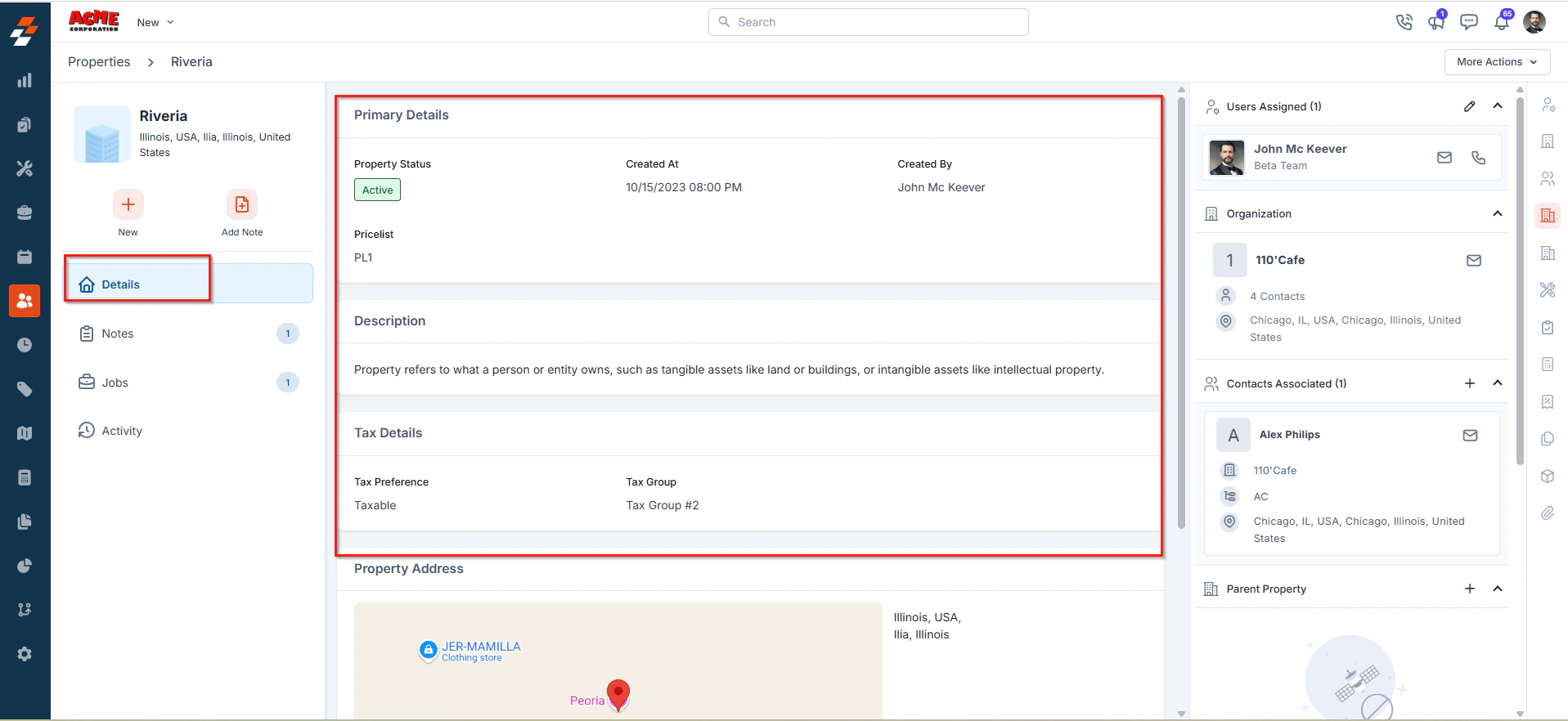This screenshot has height=721, width=1568.
Task: Click the Riveria property building thumbnail
Action: [x=102, y=134]
